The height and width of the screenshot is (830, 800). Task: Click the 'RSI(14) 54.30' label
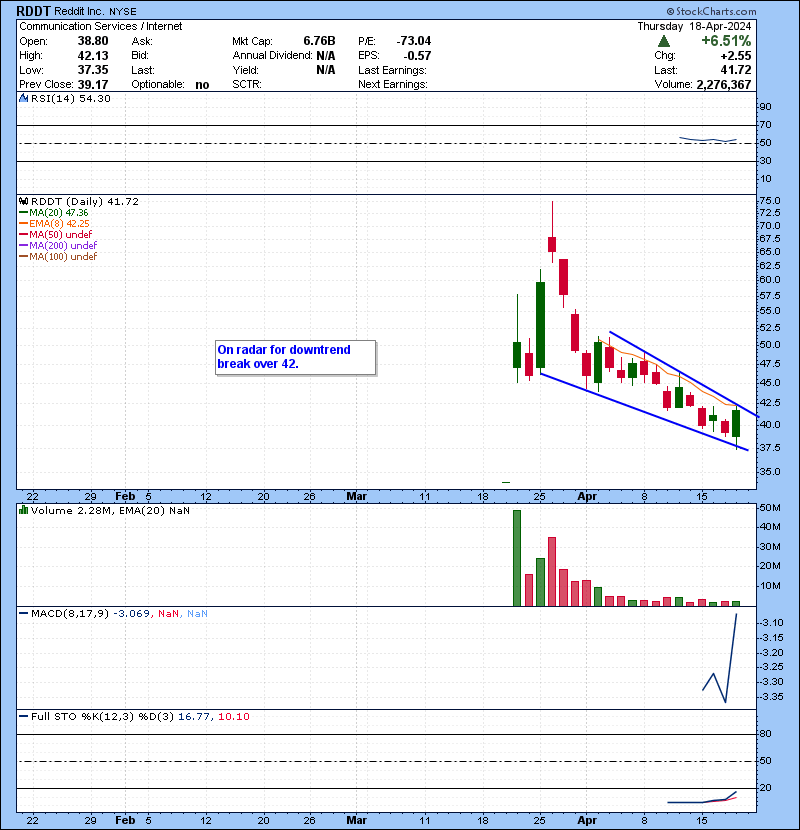point(70,98)
